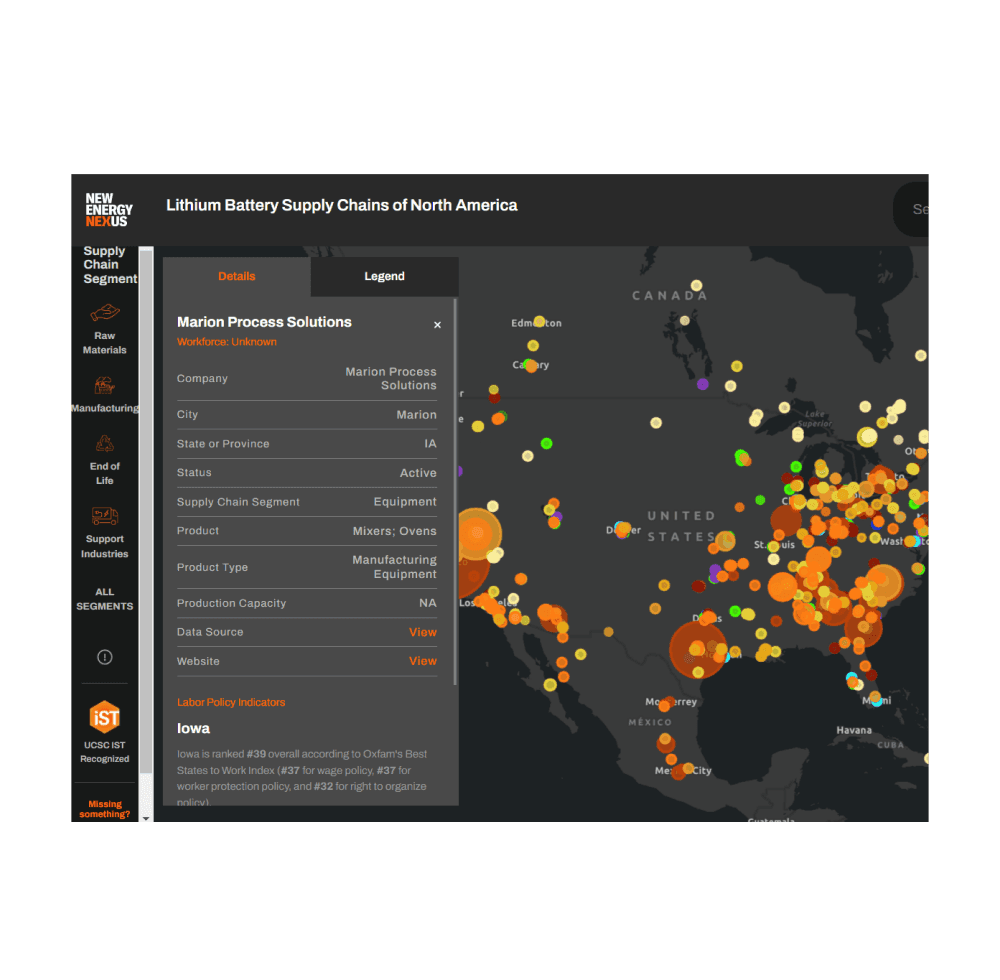Click the Workforce: Unknown text

(226, 342)
